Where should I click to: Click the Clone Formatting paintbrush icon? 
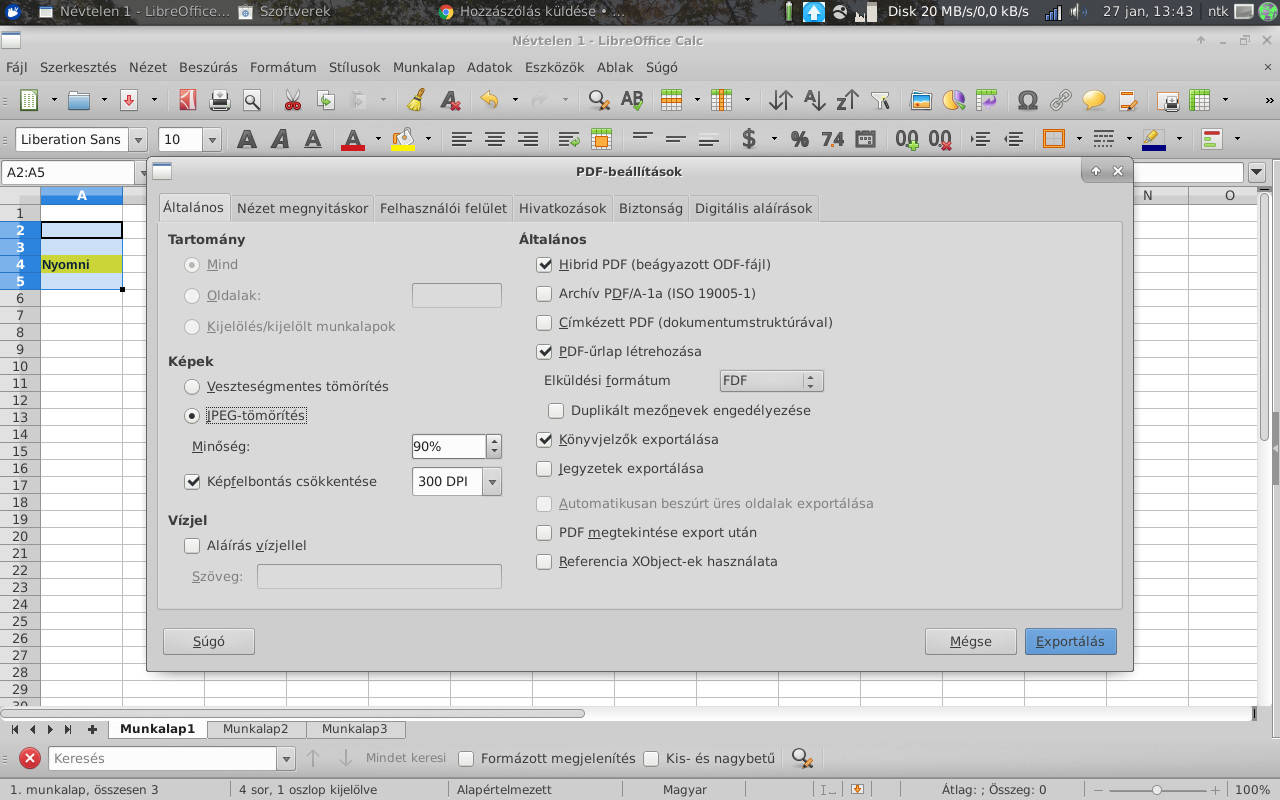[x=417, y=100]
